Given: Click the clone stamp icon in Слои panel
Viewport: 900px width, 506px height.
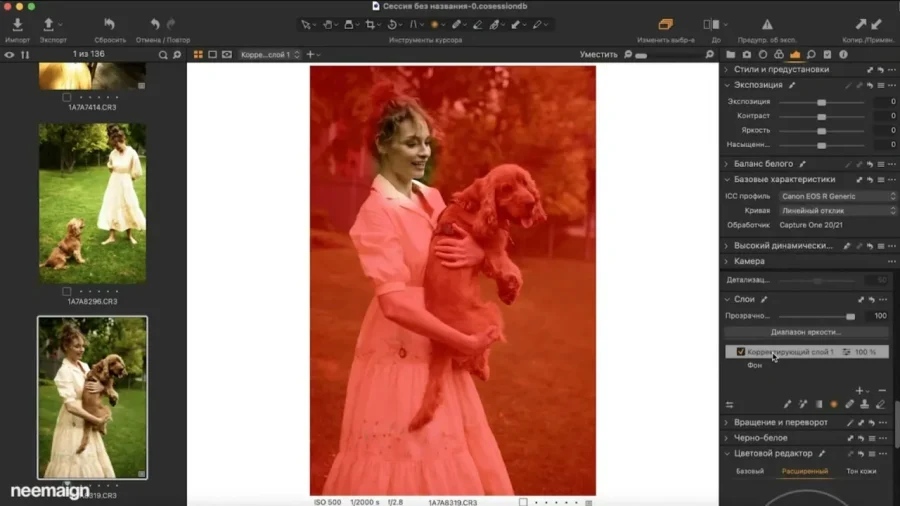Looking at the screenshot, I should coord(865,404).
